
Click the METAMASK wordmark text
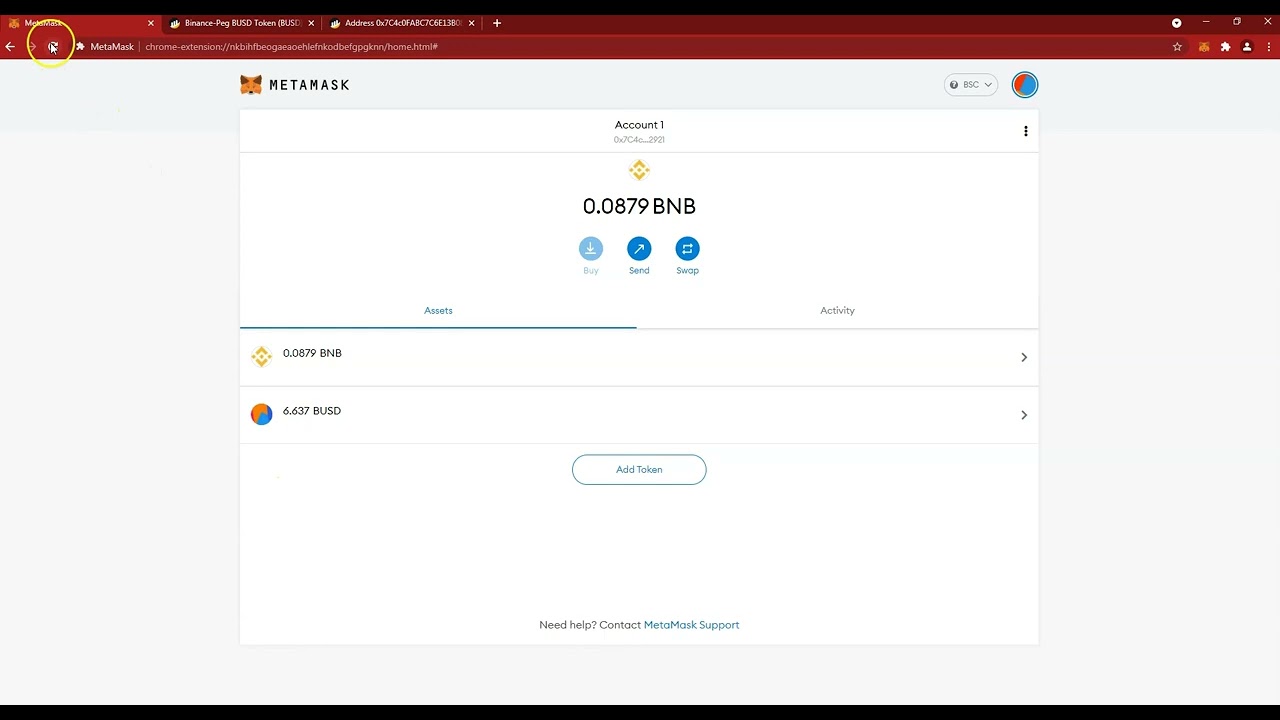click(309, 85)
